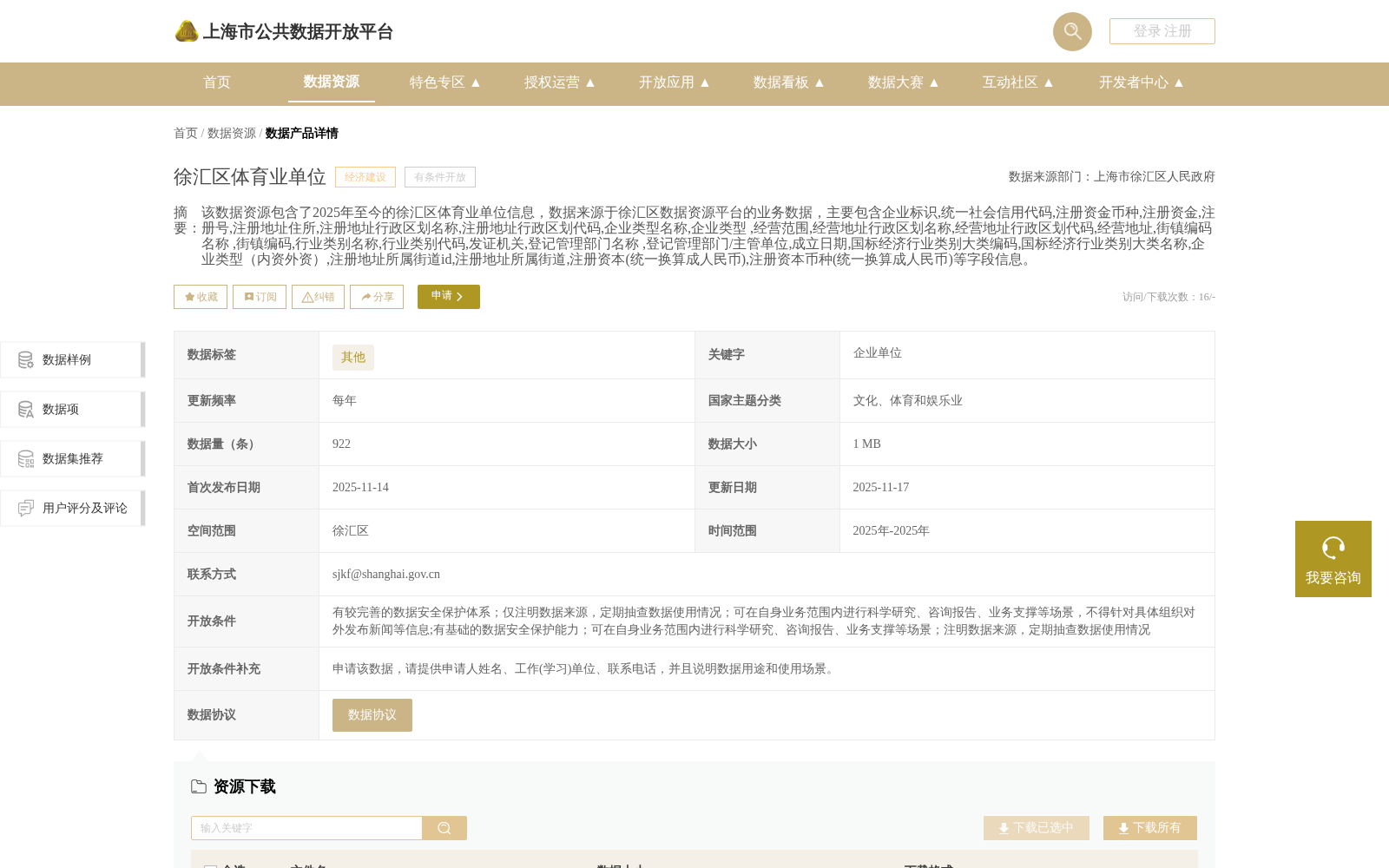Screen dimensions: 1389x868
Task: Click 首页 in the breadcrumb
Action: (186, 133)
